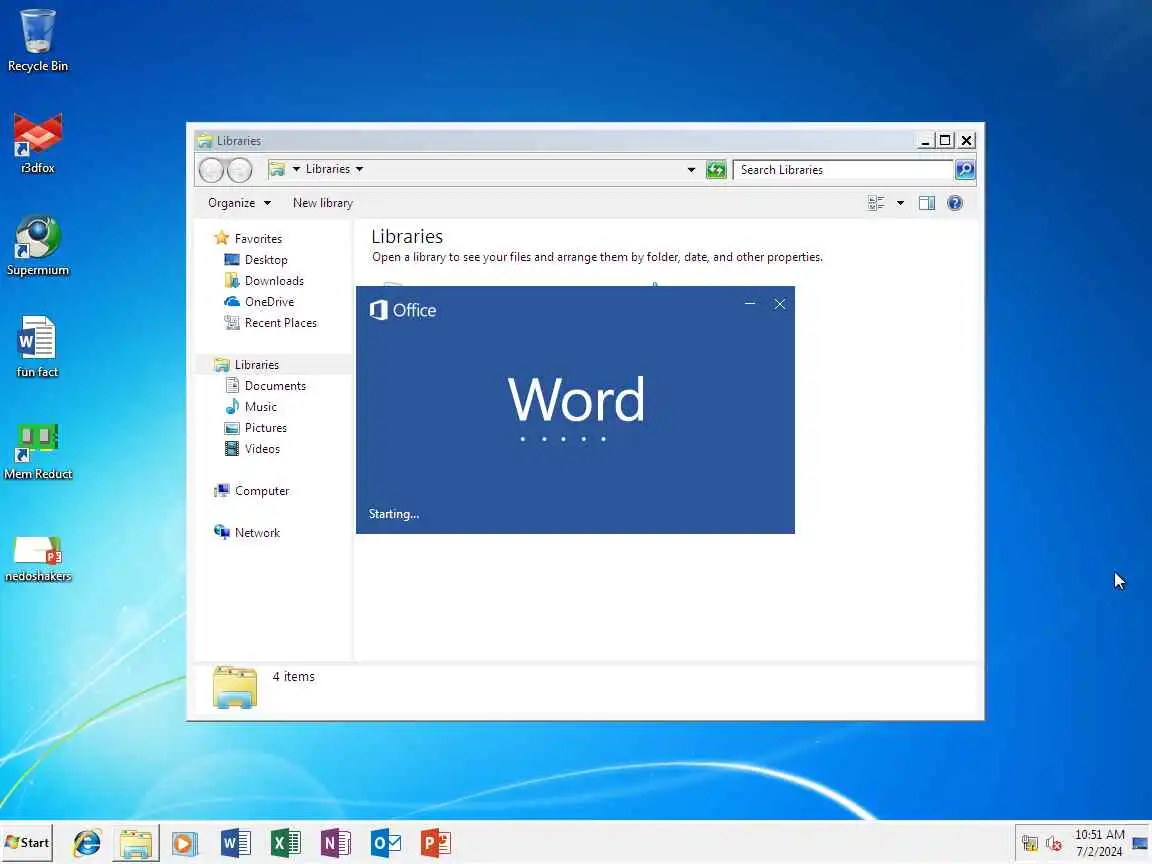1152x864 pixels.
Task: Open Excel from the taskbar
Action: point(286,843)
